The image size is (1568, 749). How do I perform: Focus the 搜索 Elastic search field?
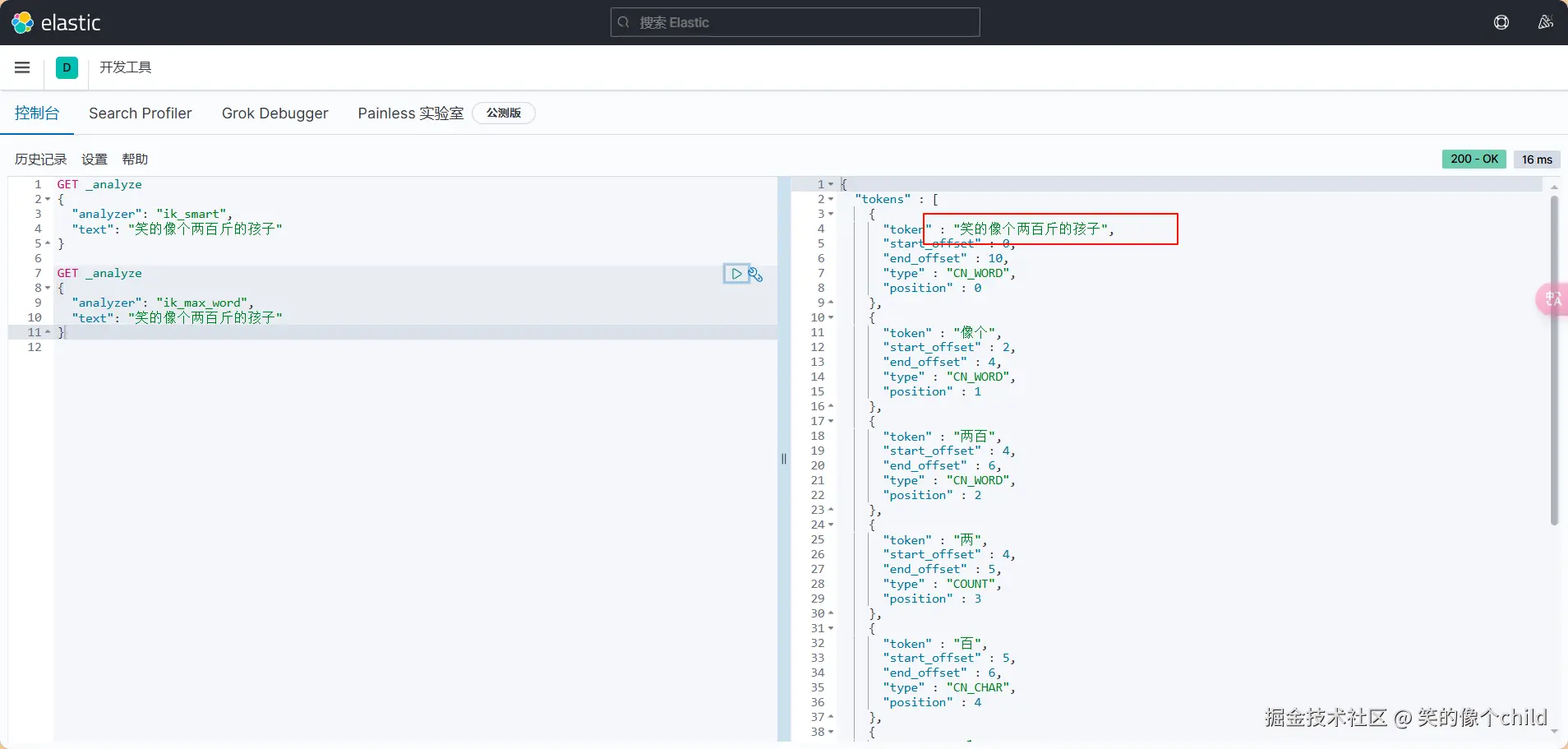pos(795,22)
